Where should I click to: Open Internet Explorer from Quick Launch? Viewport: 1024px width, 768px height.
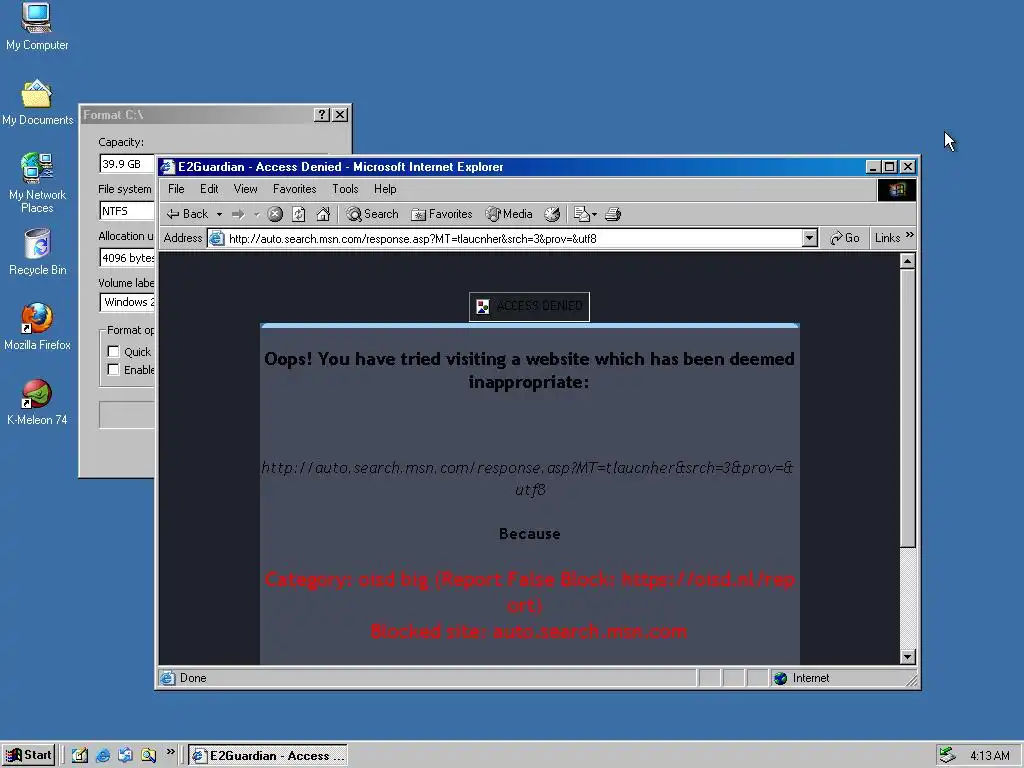103,756
